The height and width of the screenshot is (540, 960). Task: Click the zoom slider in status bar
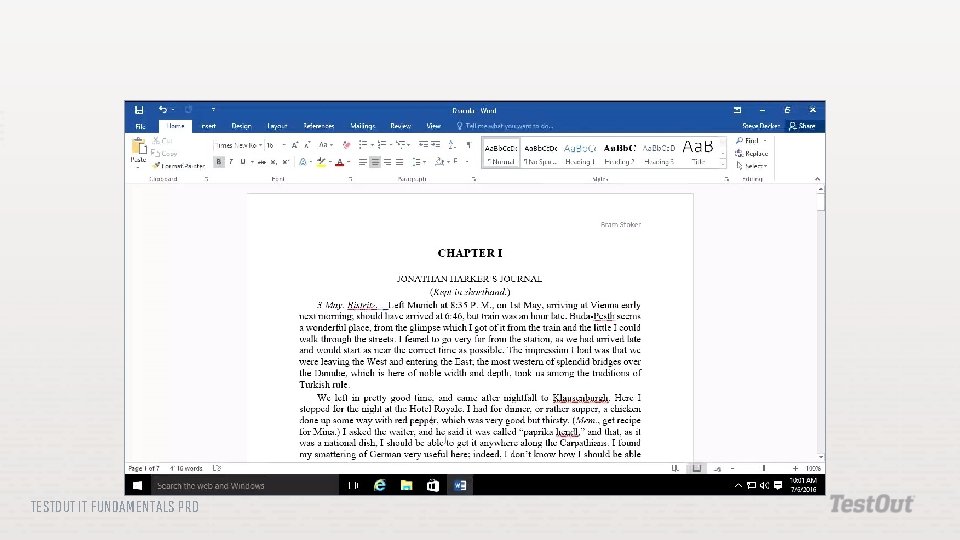click(763, 468)
